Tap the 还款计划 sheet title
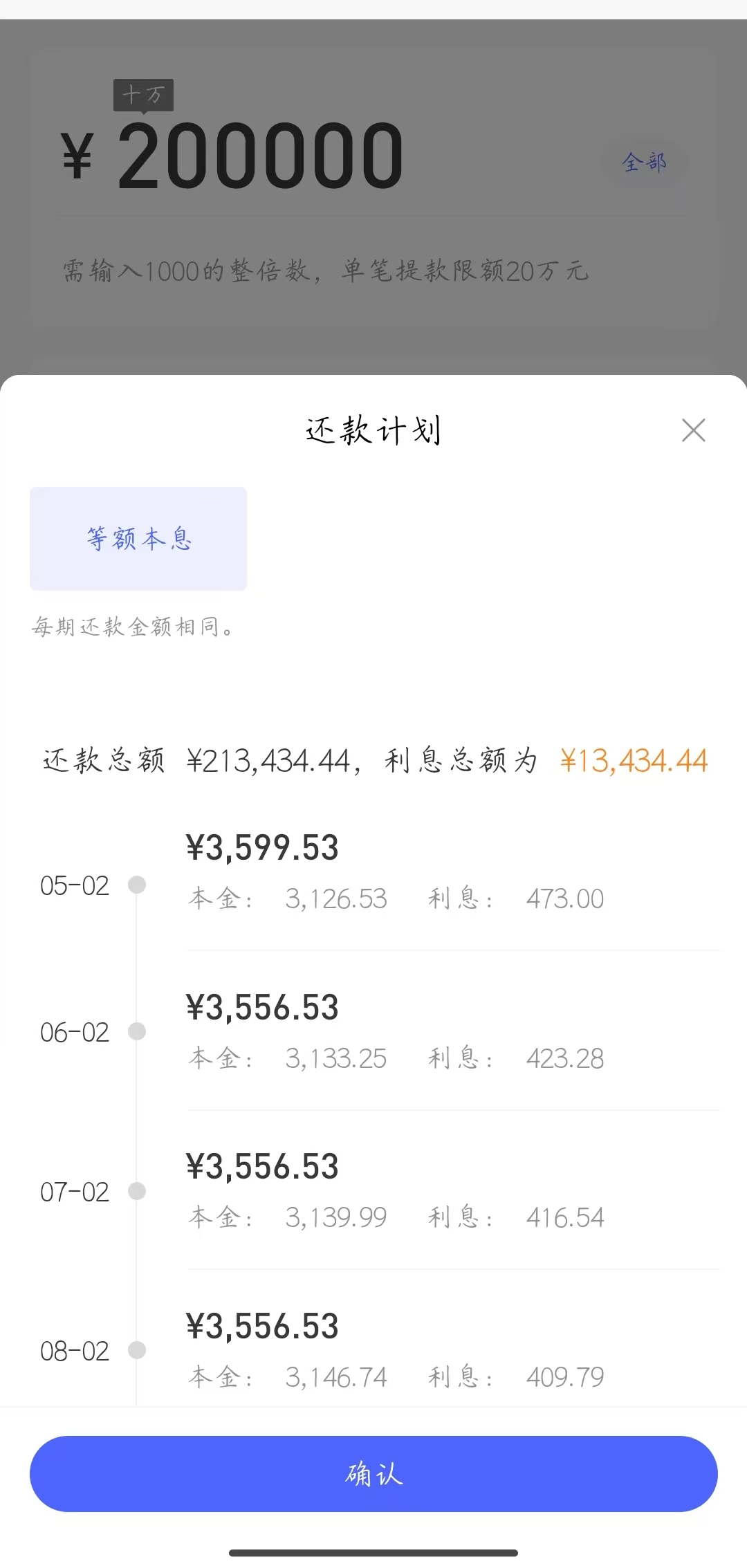747x1568 pixels. click(x=373, y=430)
